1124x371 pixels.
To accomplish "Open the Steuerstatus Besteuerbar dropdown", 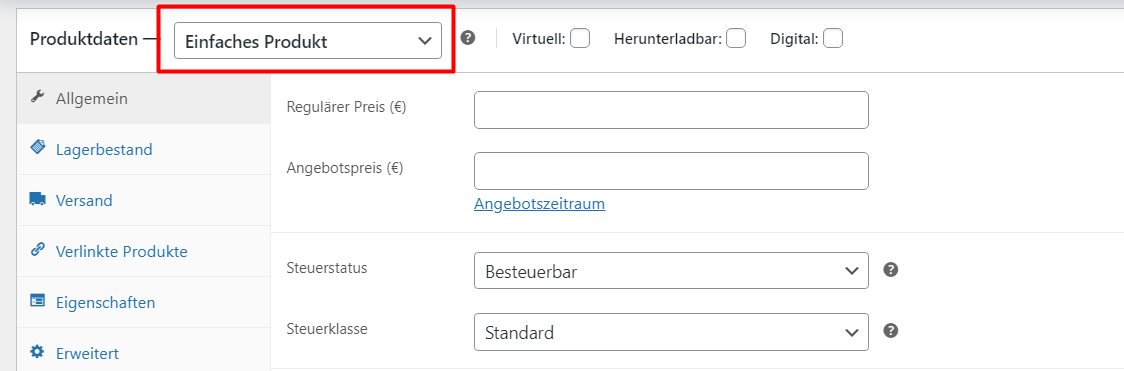I will point(671,271).
